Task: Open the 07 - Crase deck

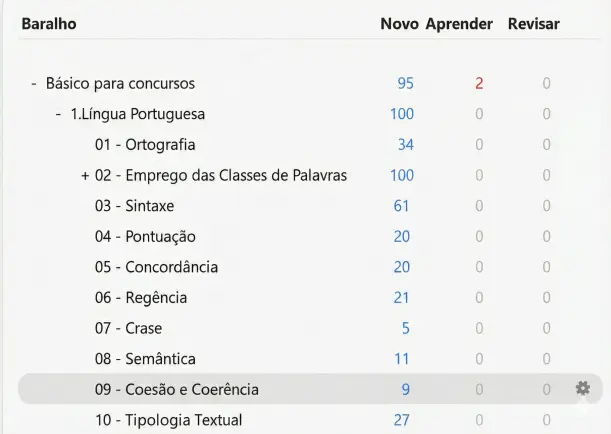Action: coord(128,328)
